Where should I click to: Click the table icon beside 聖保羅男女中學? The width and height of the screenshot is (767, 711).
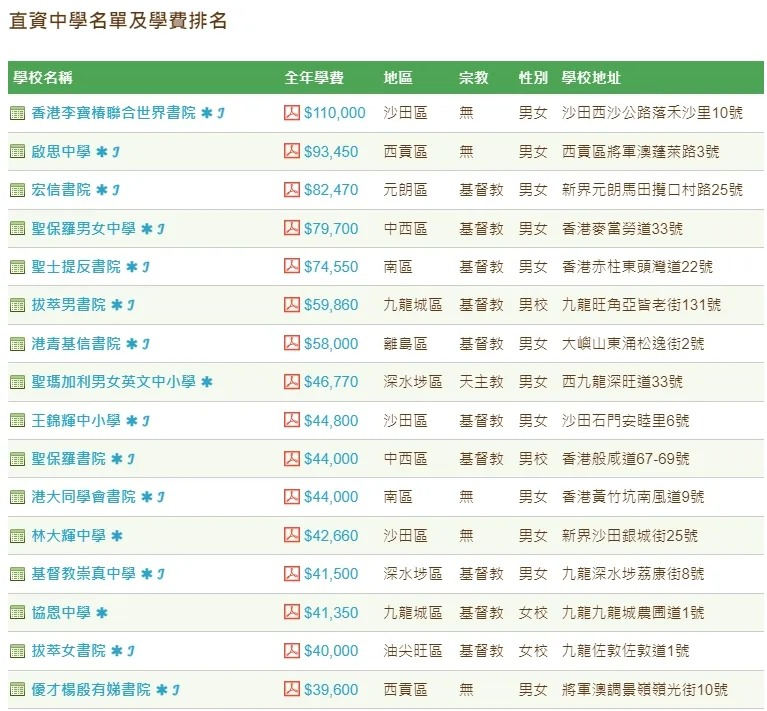tap(18, 228)
